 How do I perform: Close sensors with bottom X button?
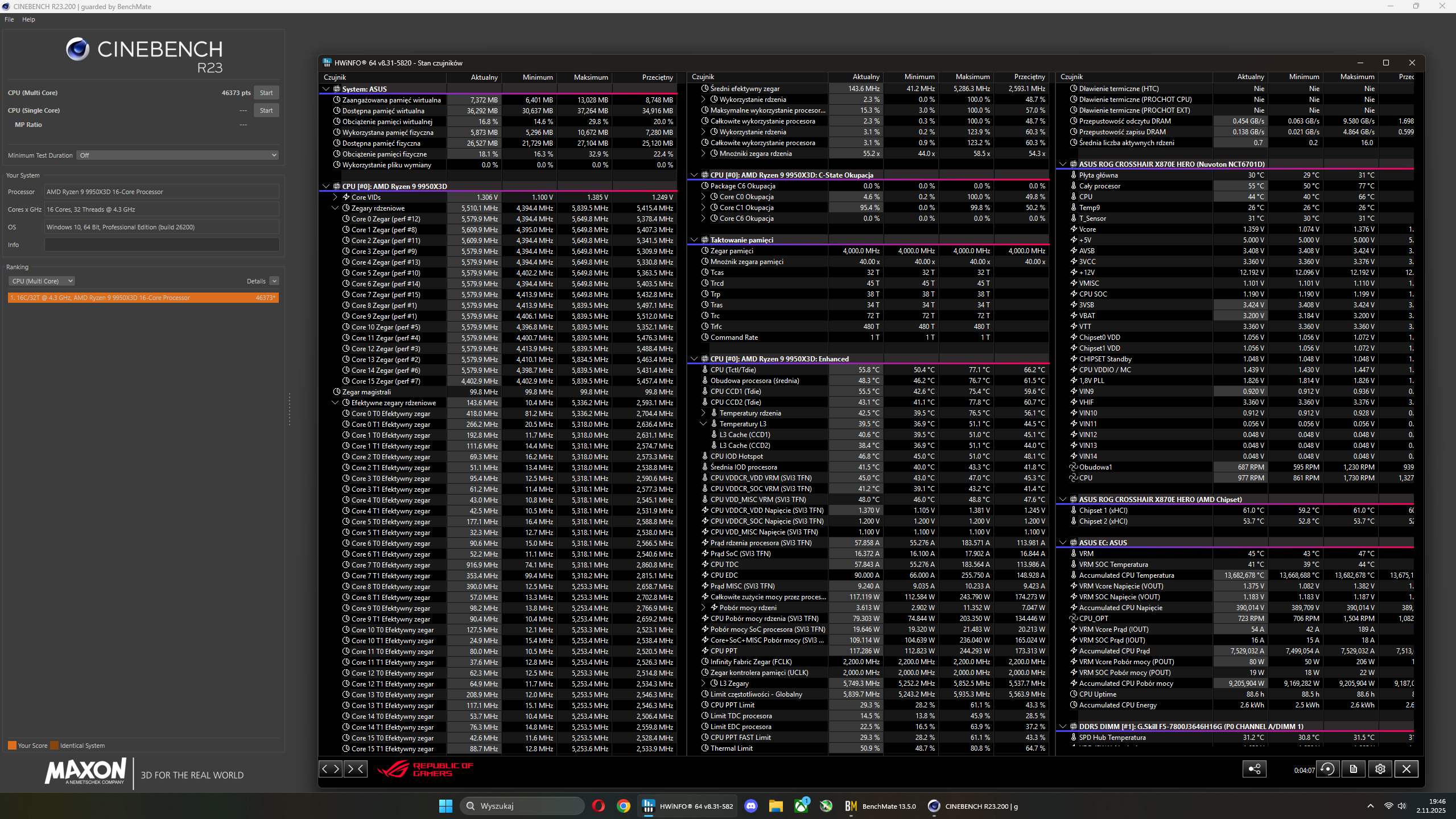pos(1406,769)
